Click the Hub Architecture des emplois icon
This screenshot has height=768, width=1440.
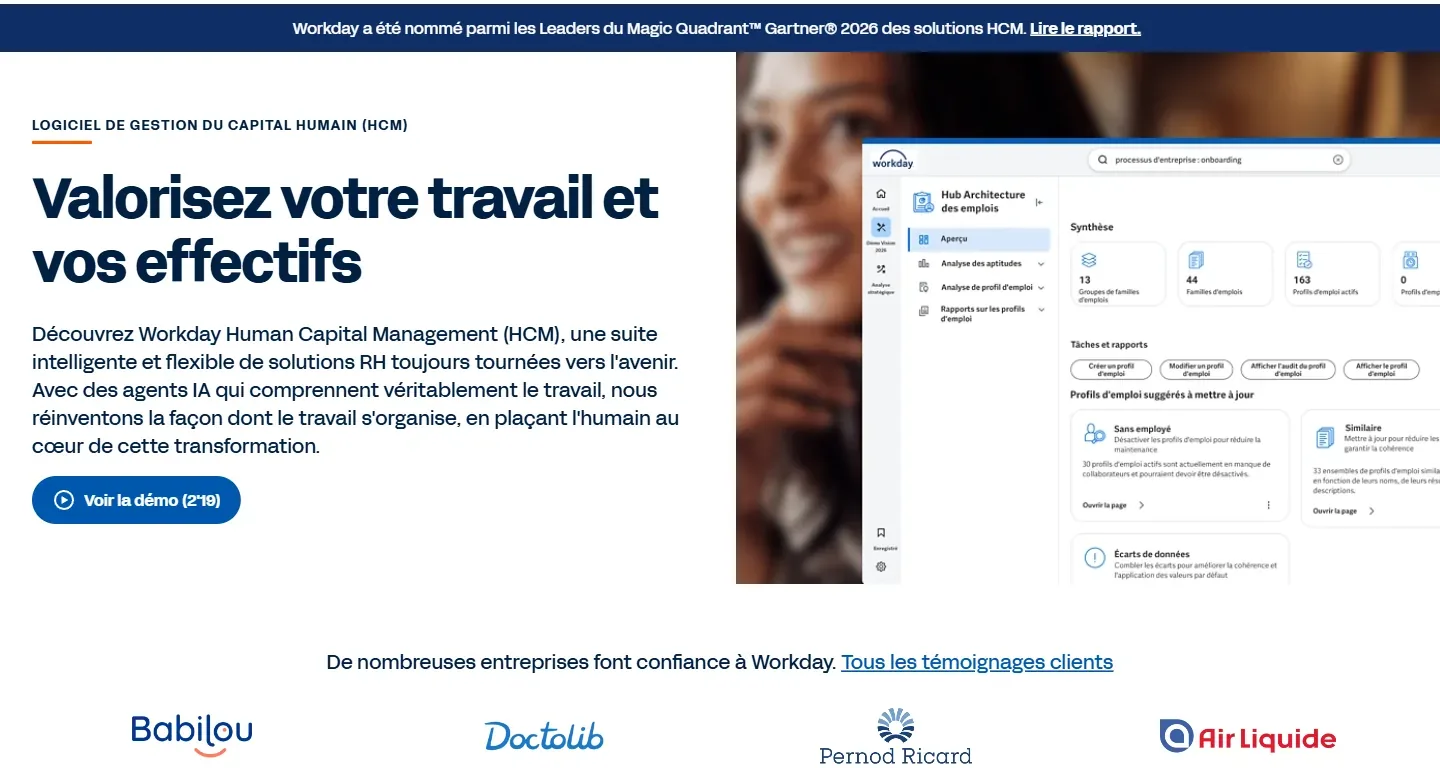pos(923,202)
